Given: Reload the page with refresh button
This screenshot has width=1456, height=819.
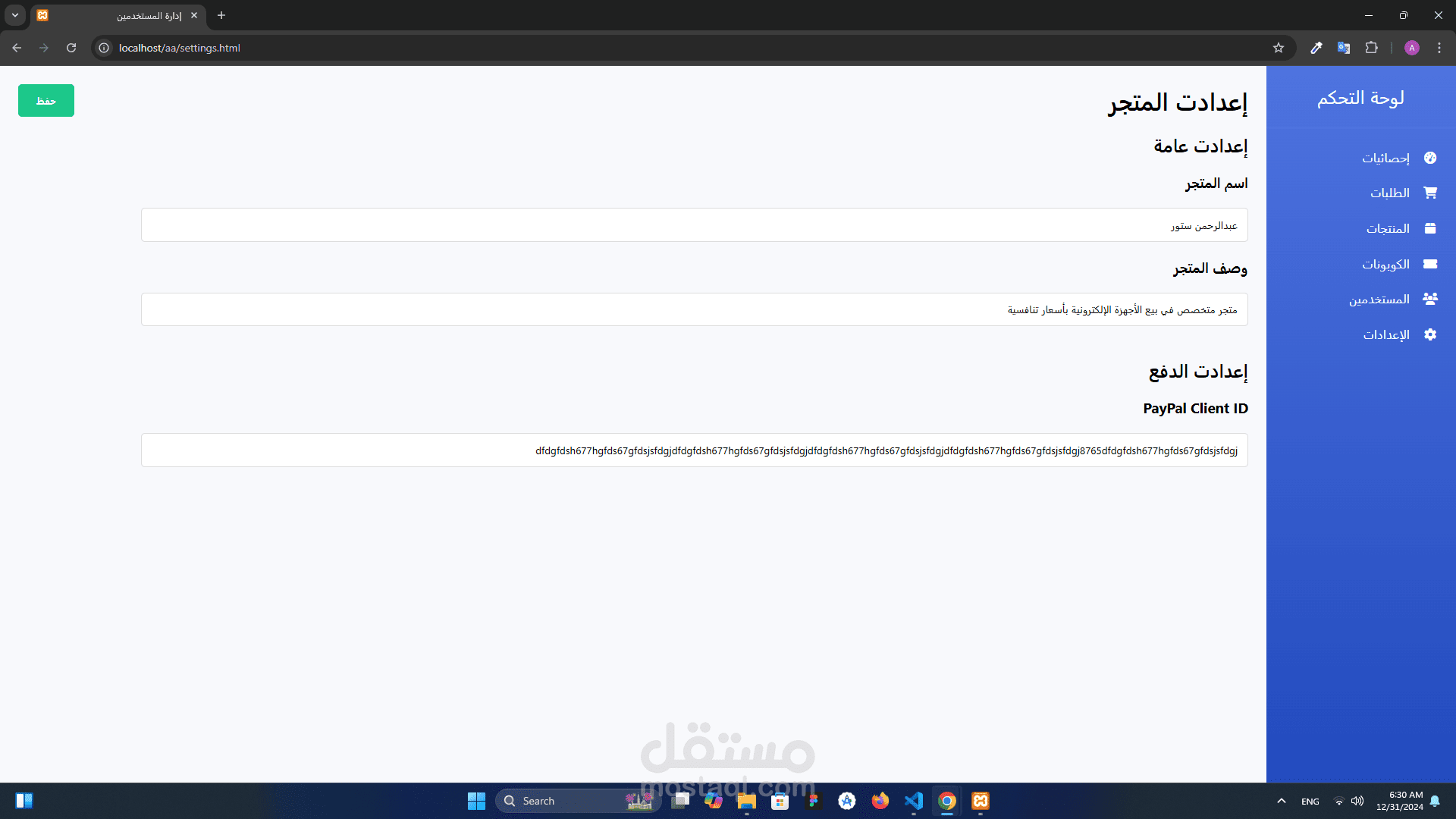Looking at the screenshot, I should coord(71,48).
